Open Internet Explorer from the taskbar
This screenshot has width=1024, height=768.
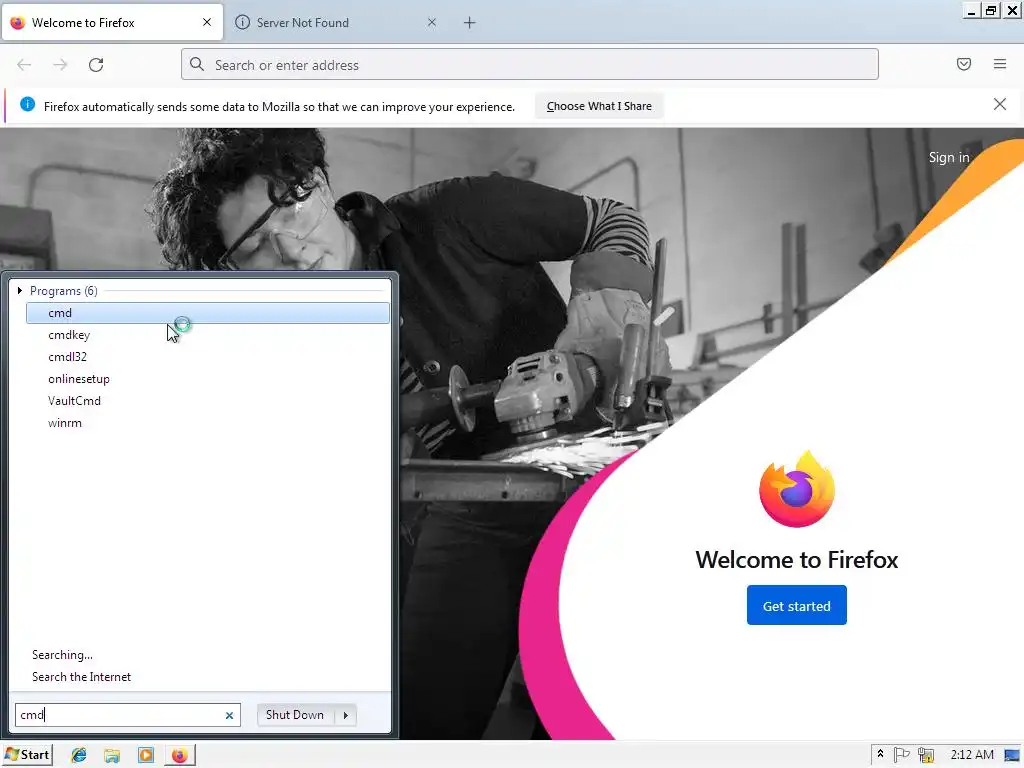(78, 756)
